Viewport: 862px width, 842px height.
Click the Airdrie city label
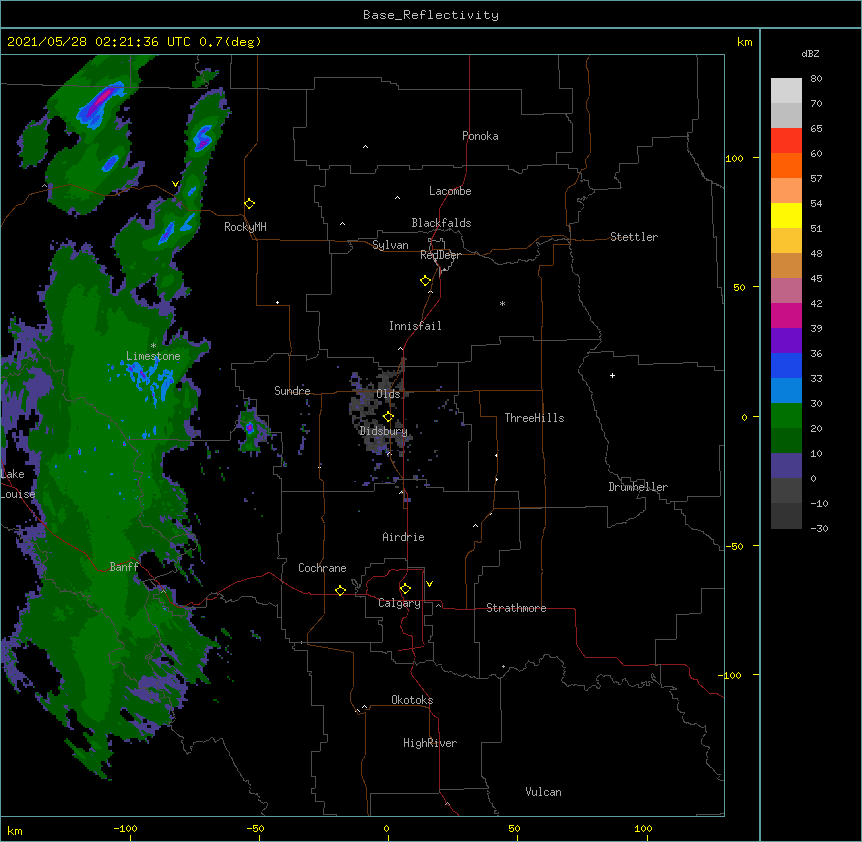pyautogui.click(x=403, y=537)
